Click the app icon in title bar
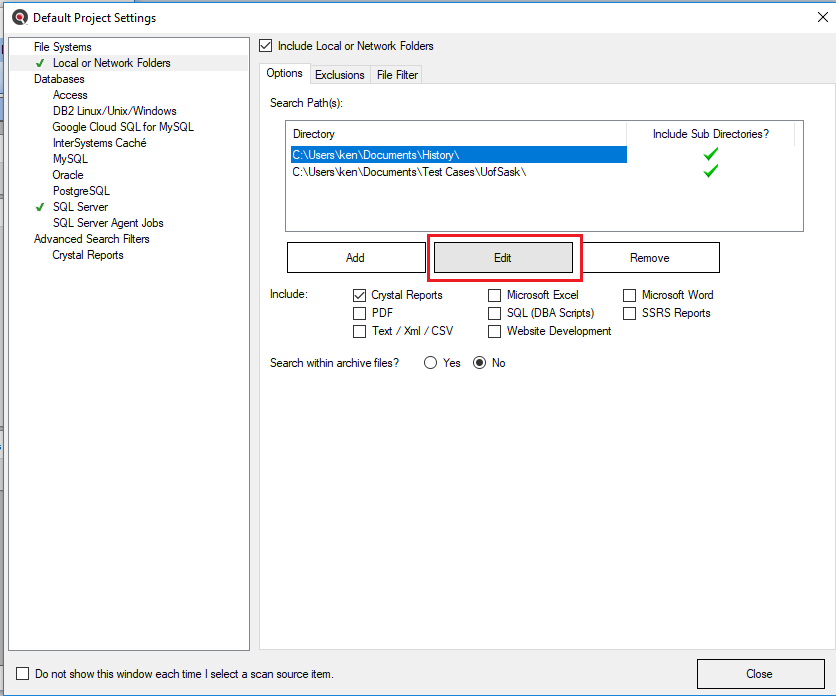836x696 pixels. click(x=19, y=17)
